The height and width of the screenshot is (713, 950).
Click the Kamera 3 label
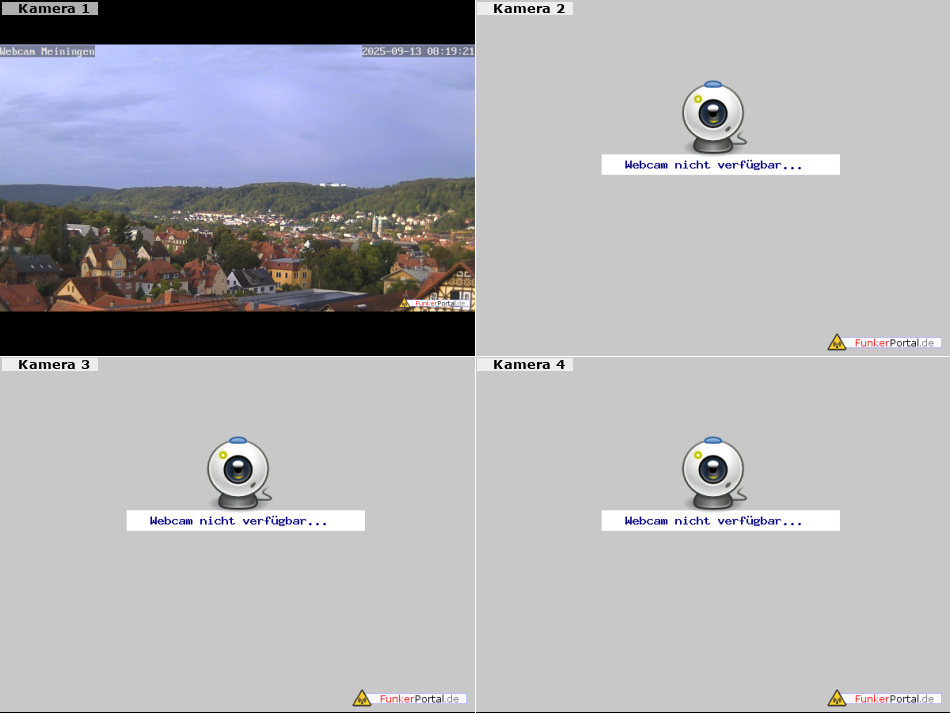pos(49,364)
